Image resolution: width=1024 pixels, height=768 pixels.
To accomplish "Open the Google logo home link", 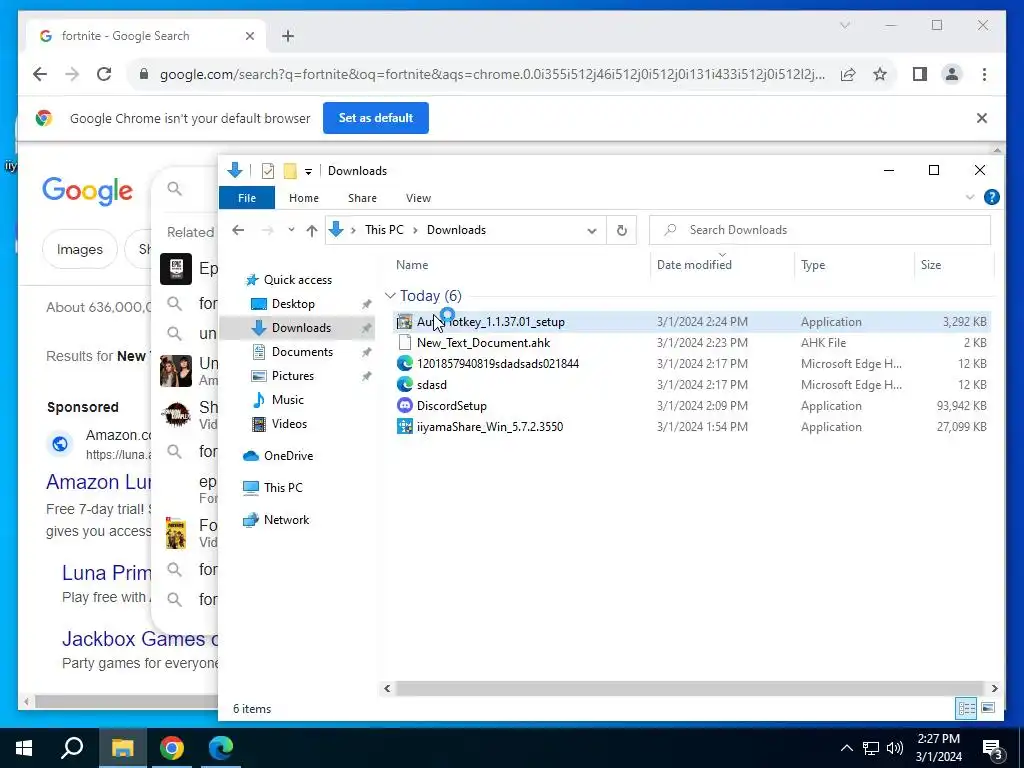I will point(88,191).
